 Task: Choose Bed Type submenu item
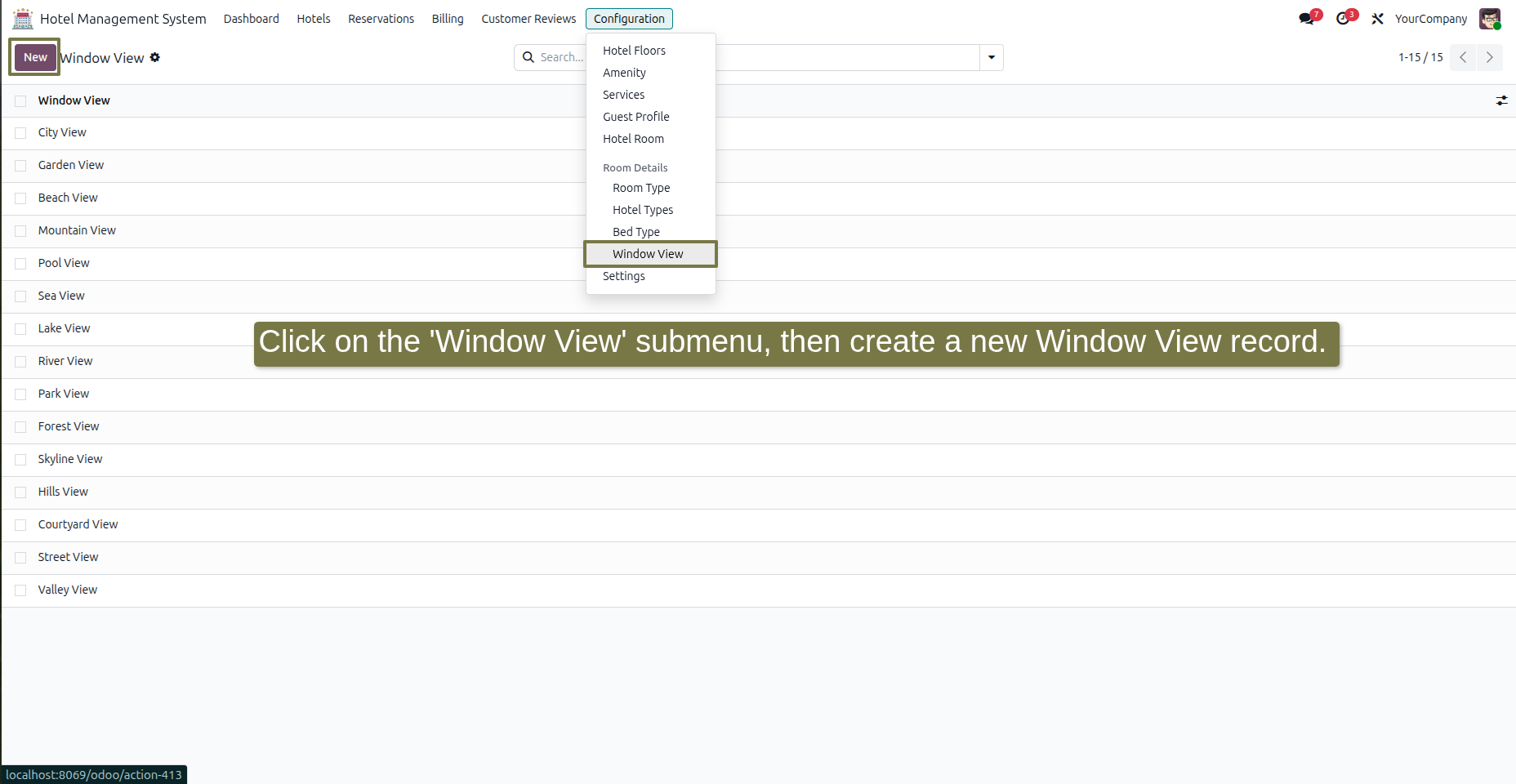tap(650, 232)
